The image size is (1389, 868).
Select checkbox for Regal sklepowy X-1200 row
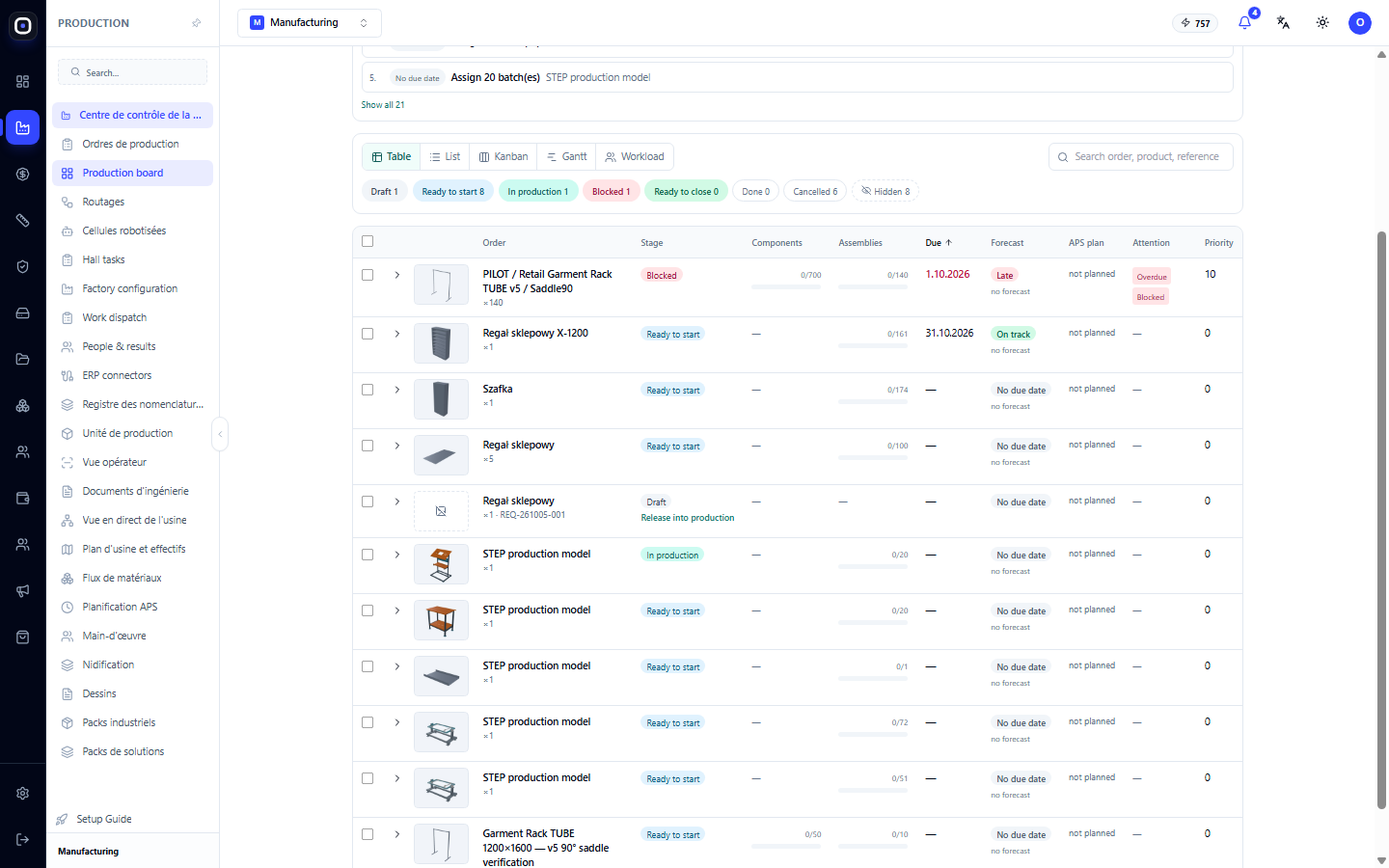click(368, 334)
